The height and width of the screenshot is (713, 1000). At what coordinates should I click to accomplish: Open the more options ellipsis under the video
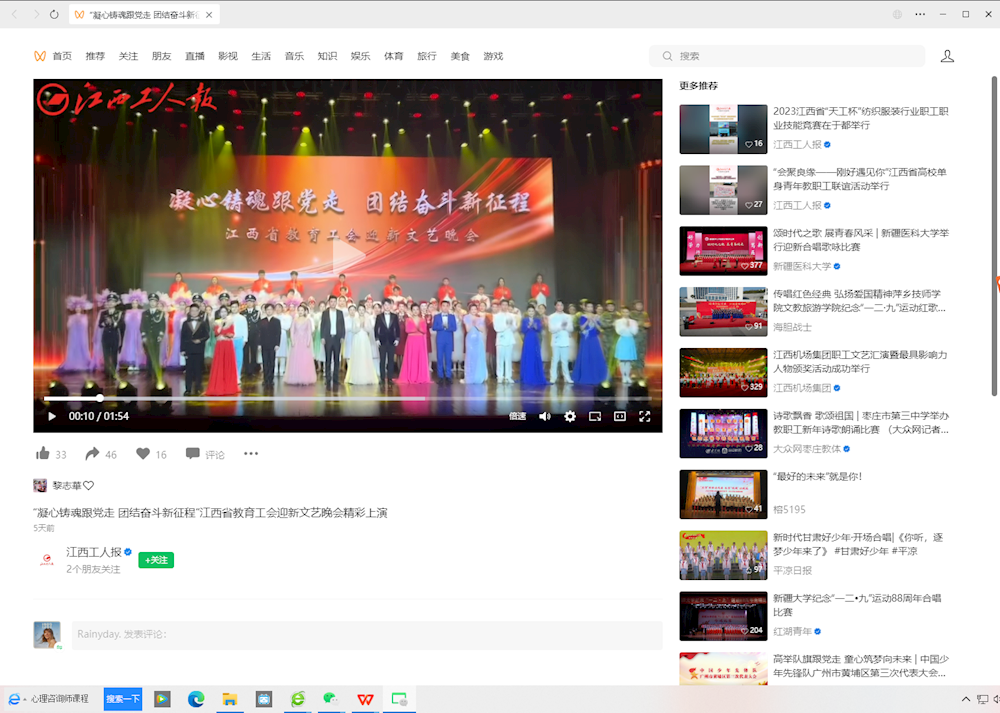(x=250, y=453)
